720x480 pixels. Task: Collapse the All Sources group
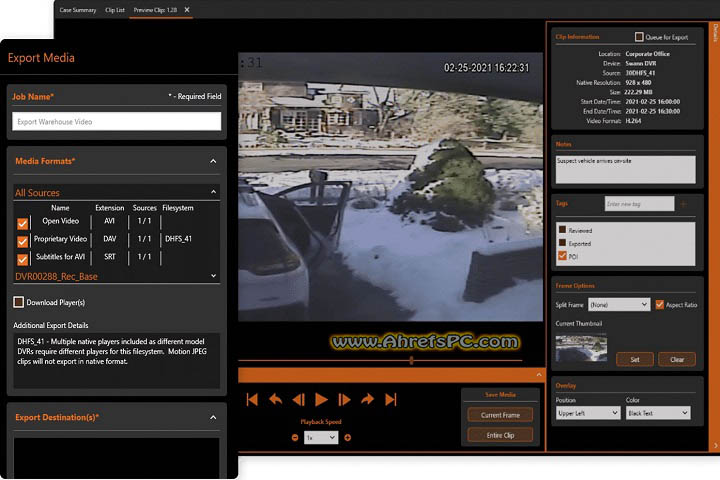tap(214, 192)
